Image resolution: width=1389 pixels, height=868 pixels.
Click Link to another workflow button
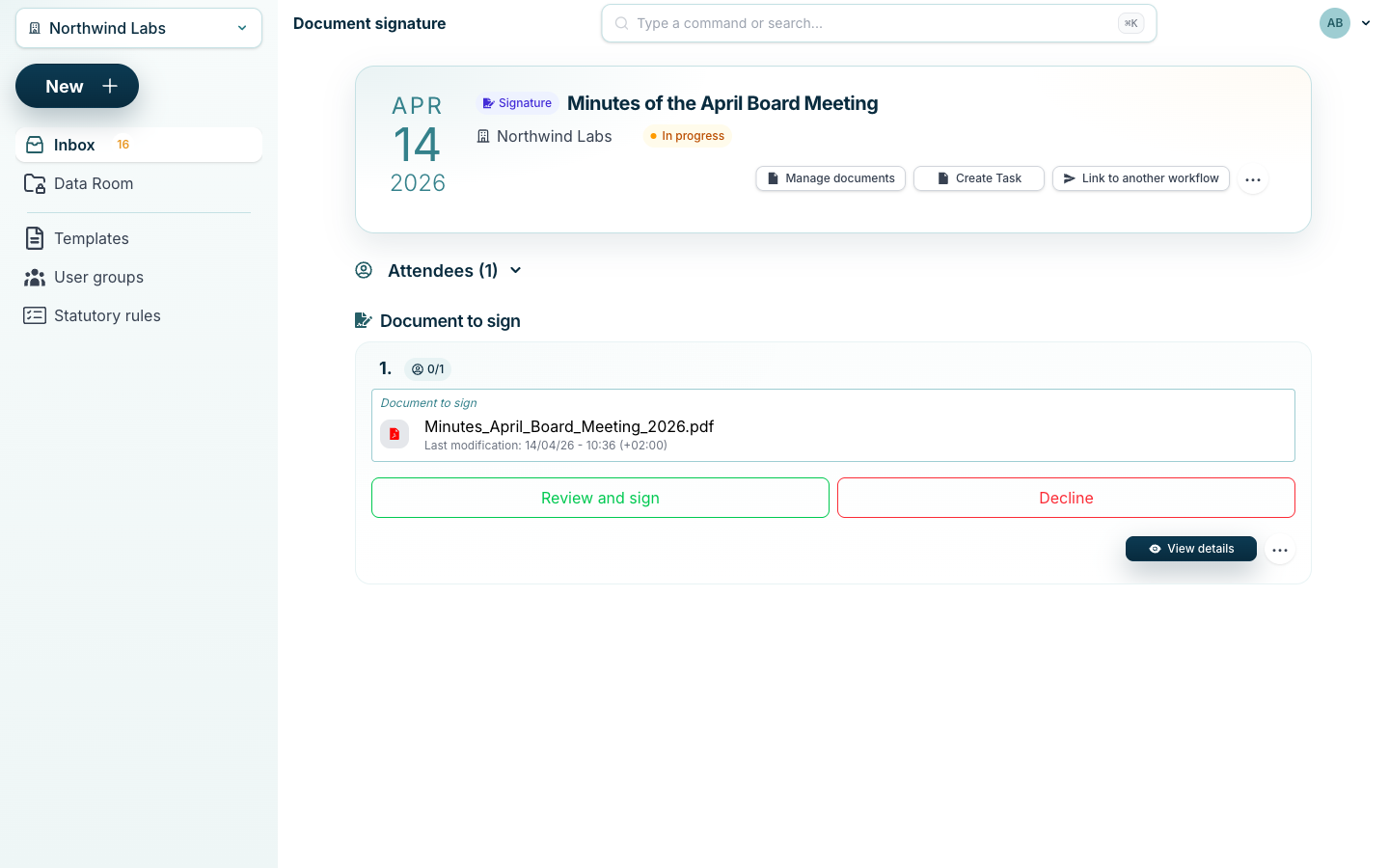(1141, 178)
